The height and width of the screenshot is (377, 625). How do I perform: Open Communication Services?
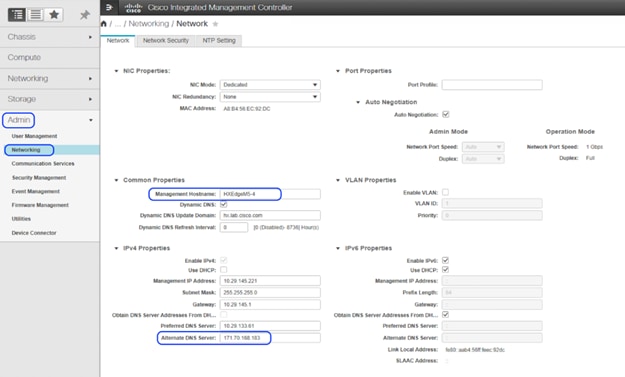43,164
